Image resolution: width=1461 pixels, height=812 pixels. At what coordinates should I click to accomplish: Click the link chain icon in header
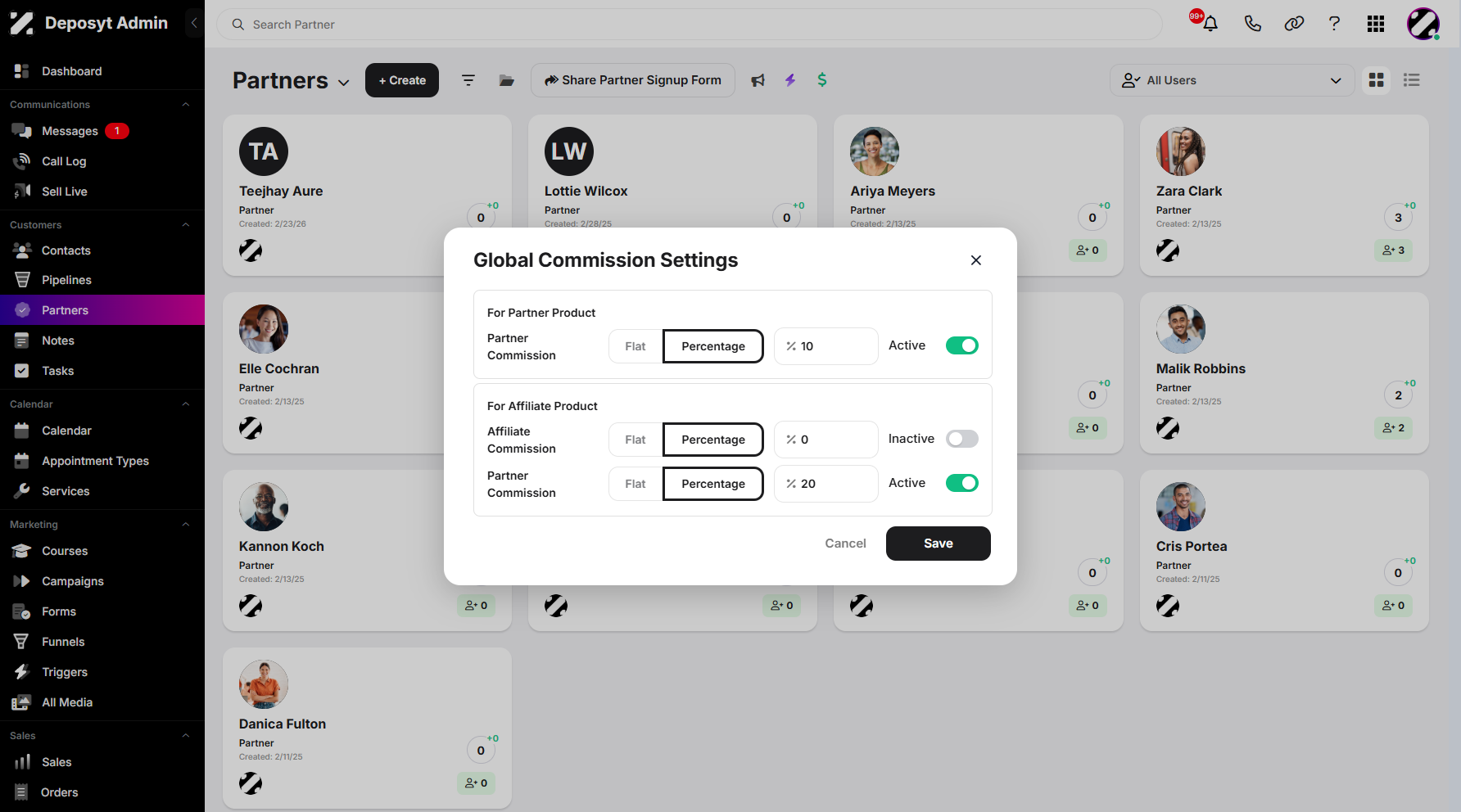[1294, 24]
